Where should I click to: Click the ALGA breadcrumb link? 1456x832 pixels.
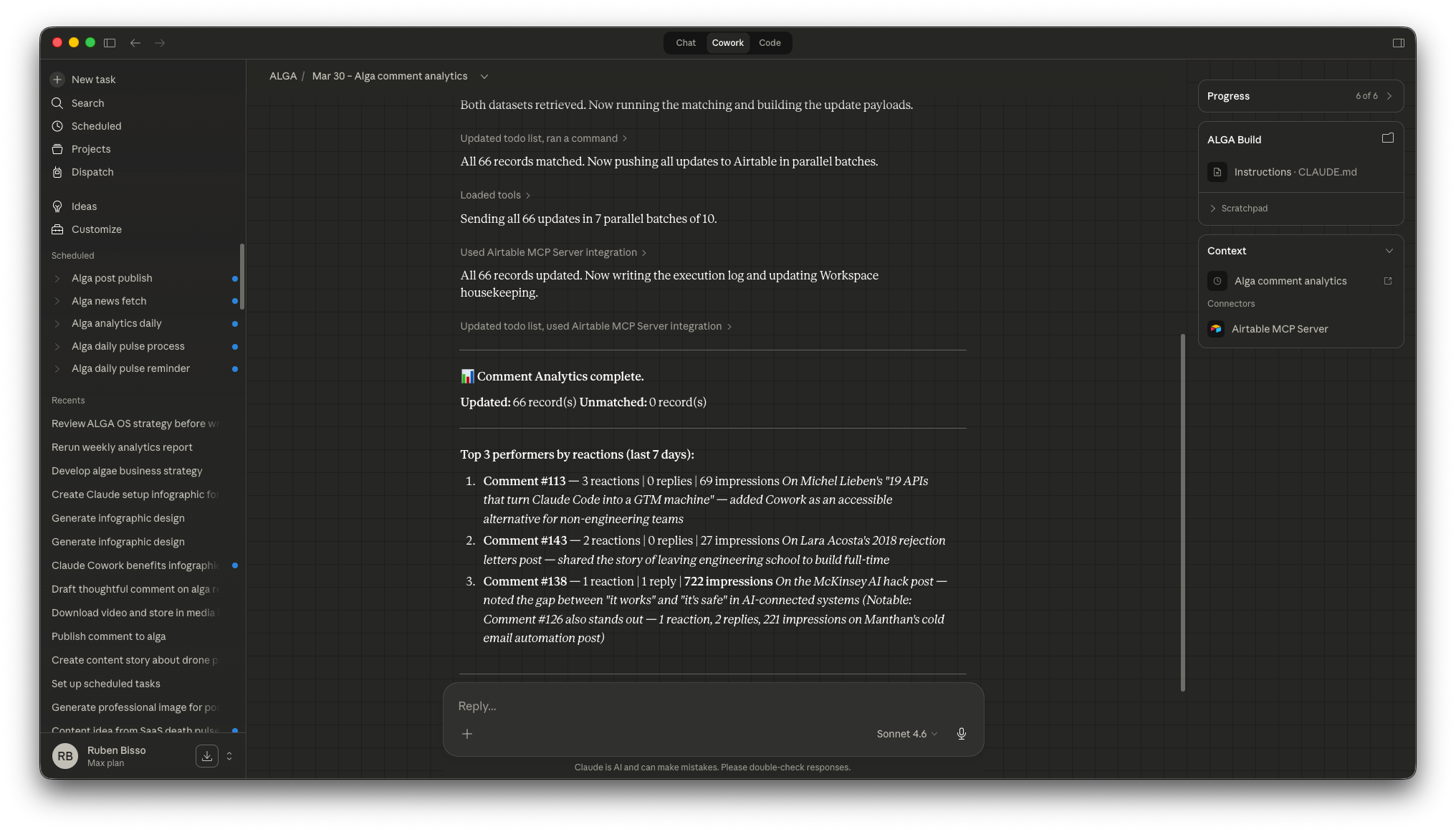(283, 76)
